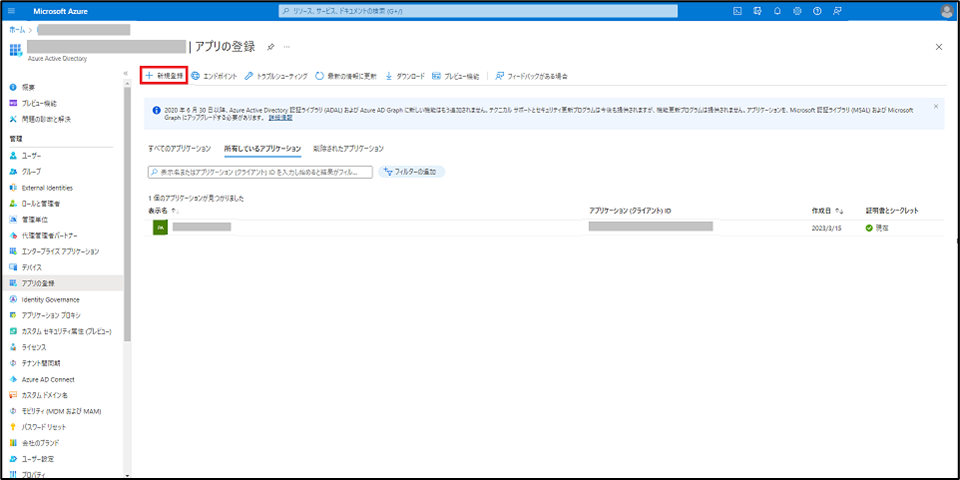Switch to 所有しているアプリケーション tab
The width and height of the screenshot is (960, 480).
263,149
